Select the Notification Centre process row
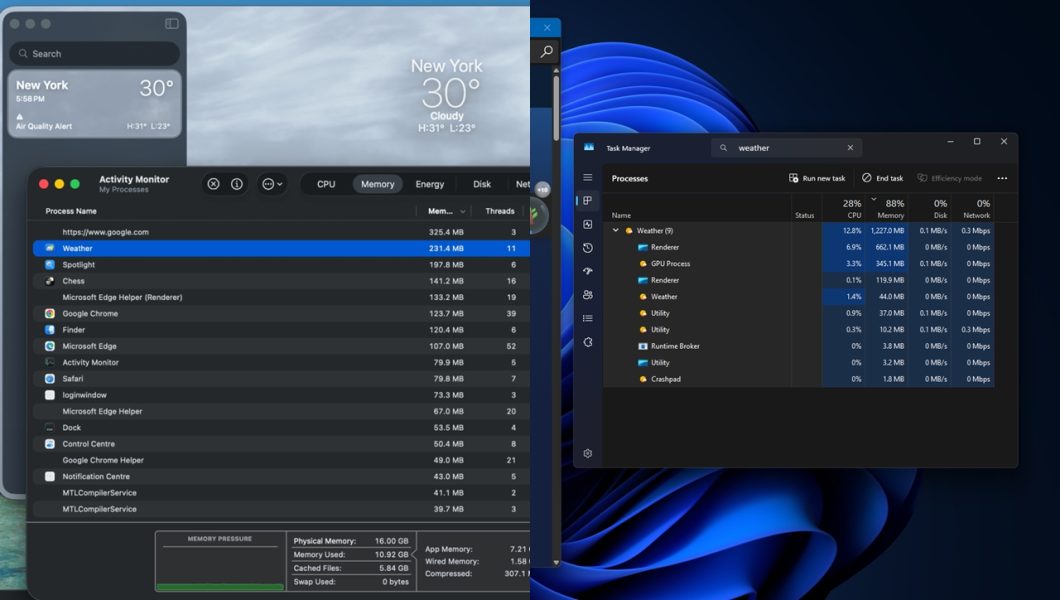The width and height of the screenshot is (1060, 600). coord(281,476)
